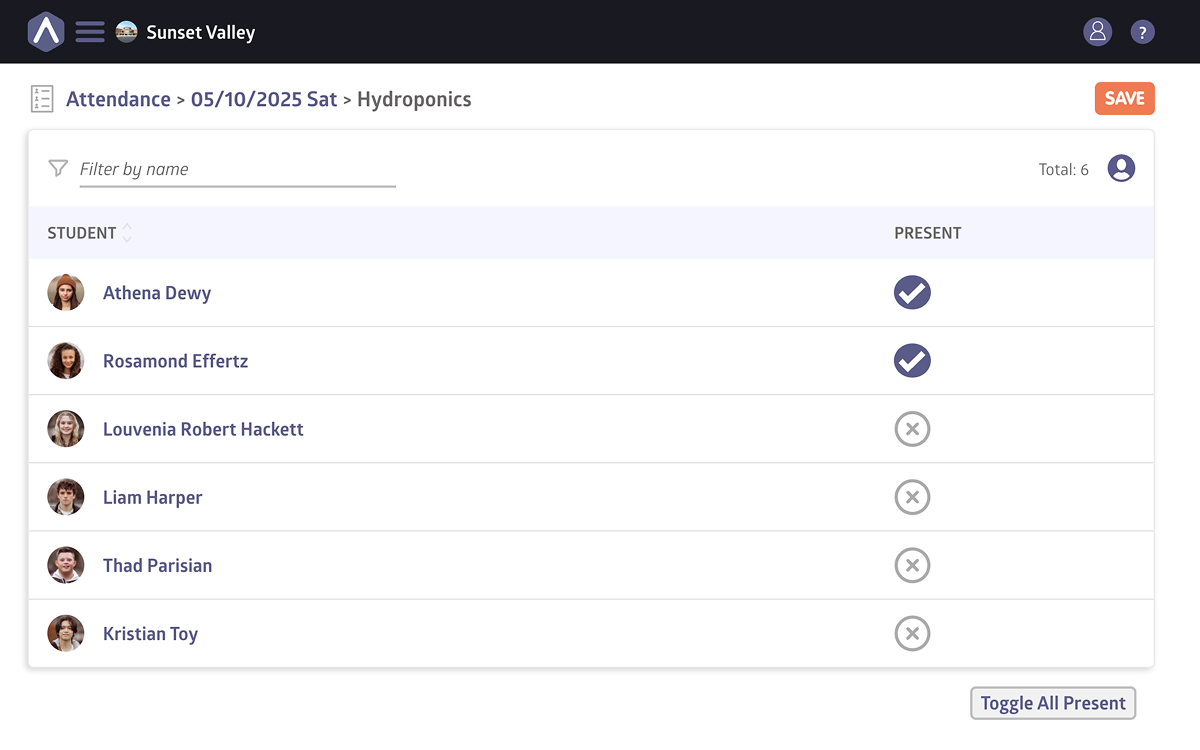Toggle Rosamond Effertz present checkmark
1200x750 pixels.
(x=912, y=361)
